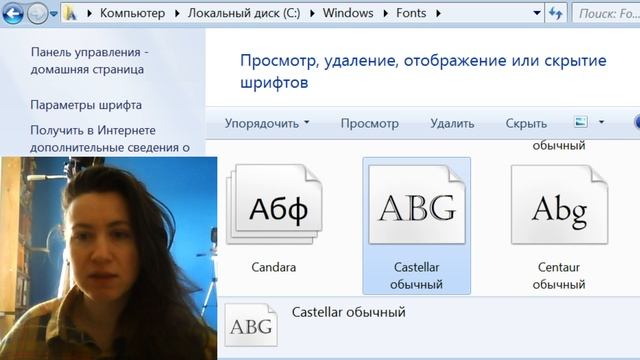Expand arrow after Fonts breadcrumb
This screenshot has width=640, height=360.
click(438, 13)
